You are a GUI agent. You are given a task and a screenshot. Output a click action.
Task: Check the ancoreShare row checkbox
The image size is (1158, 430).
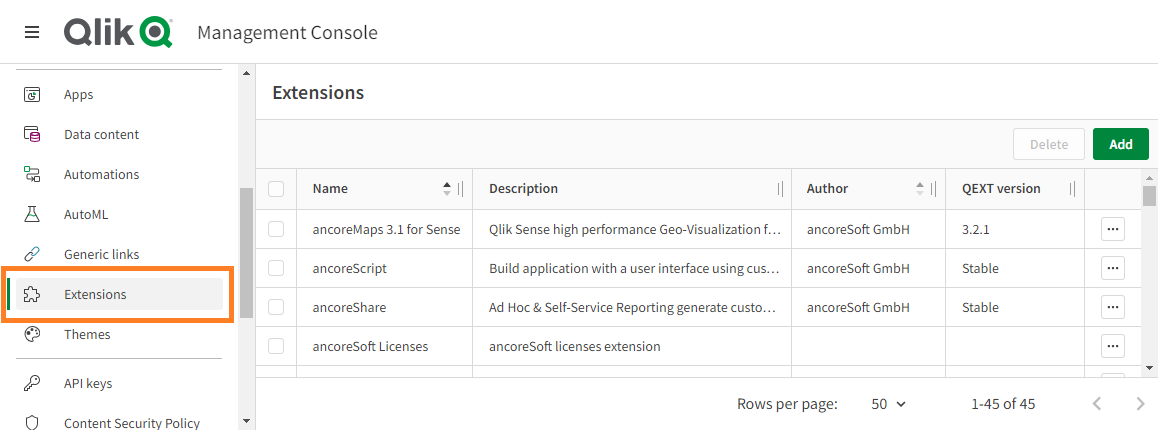click(x=276, y=307)
